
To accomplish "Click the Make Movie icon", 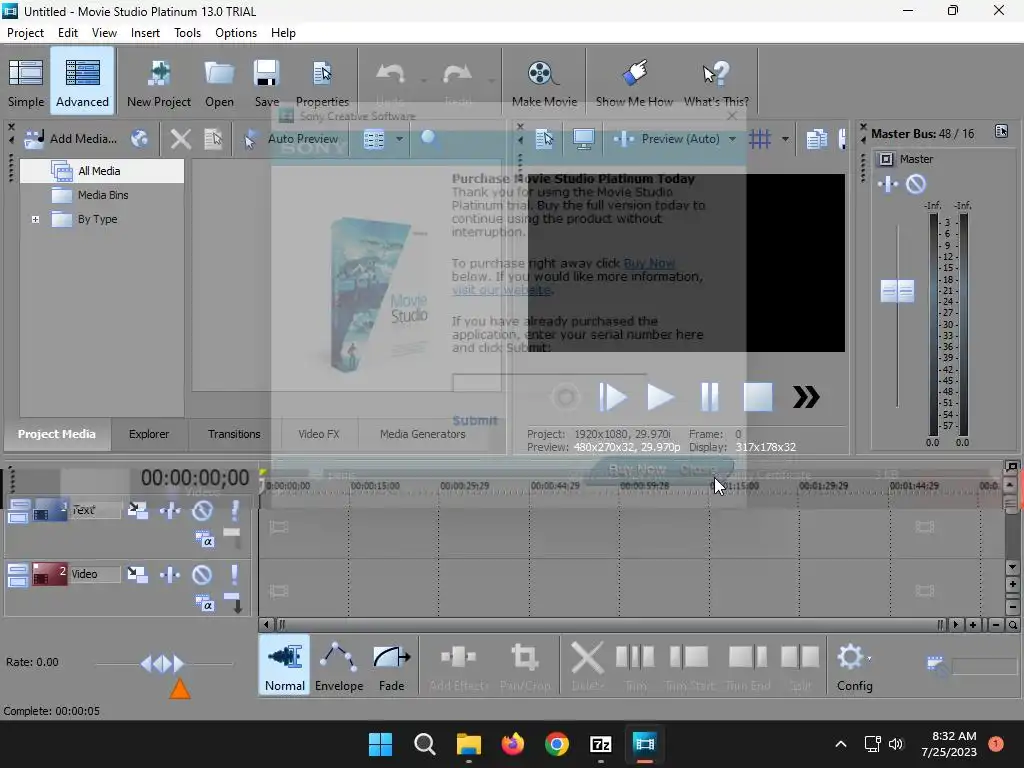I will 544,82.
